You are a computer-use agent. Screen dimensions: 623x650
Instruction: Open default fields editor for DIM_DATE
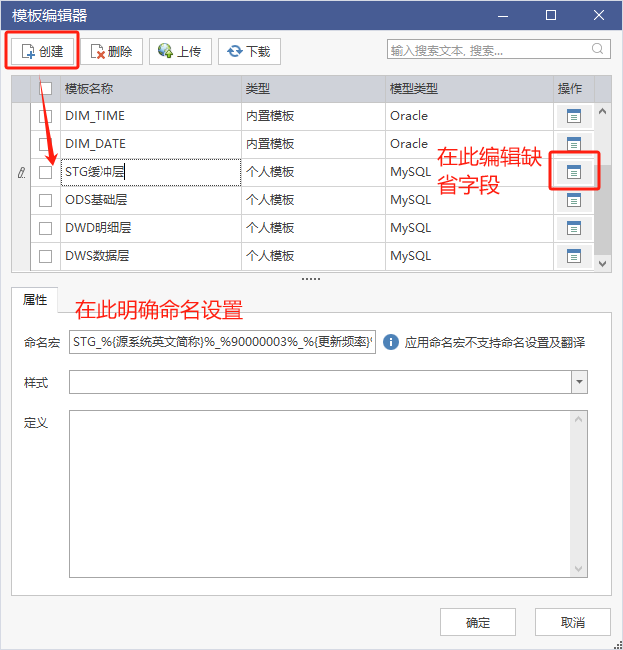(574, 144)
